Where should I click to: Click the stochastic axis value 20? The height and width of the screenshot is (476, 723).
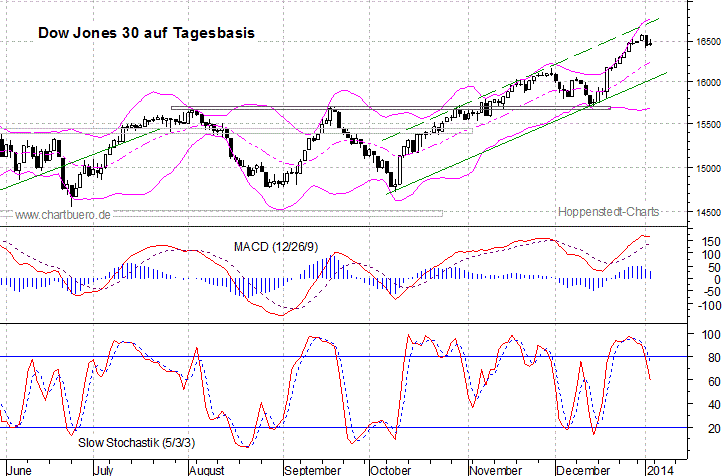[714, 428]
